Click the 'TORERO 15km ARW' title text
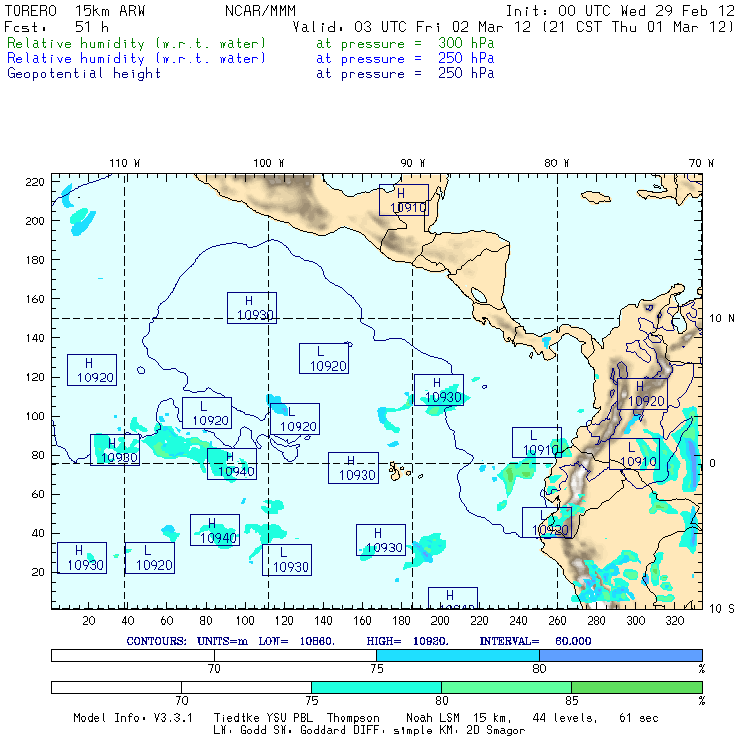This screenshot has width=740, height=740. 75,11
